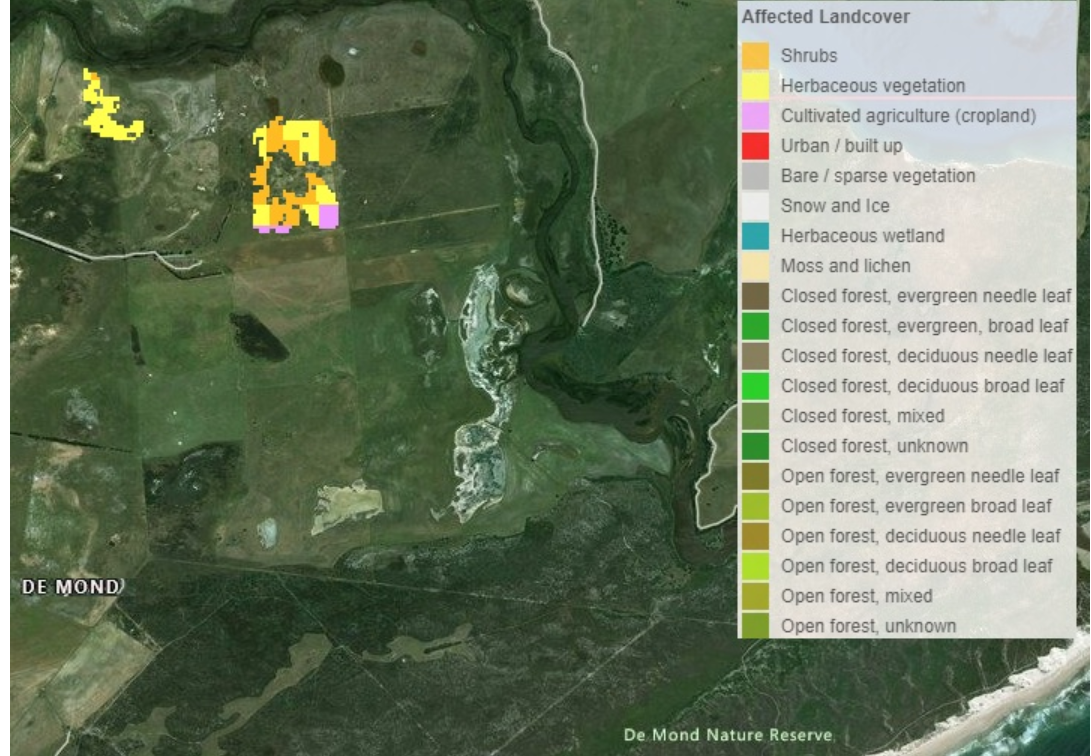Click 'Open forest, evergreen needle leaf' label
Image resolution: width=1091 pixels, height=756 pixels.
pos(920,476)
